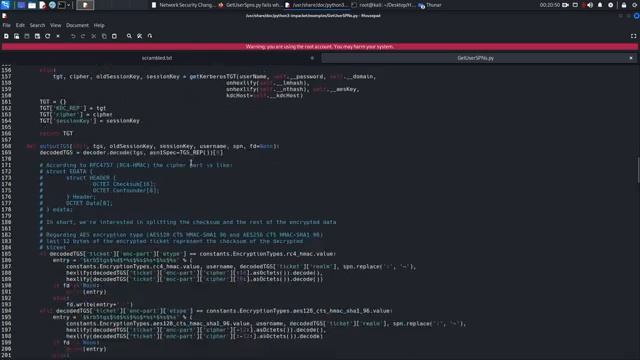Place cursor on 'return TGT' line
Viewport: 640px width, 360px height.
coord(56,133)
